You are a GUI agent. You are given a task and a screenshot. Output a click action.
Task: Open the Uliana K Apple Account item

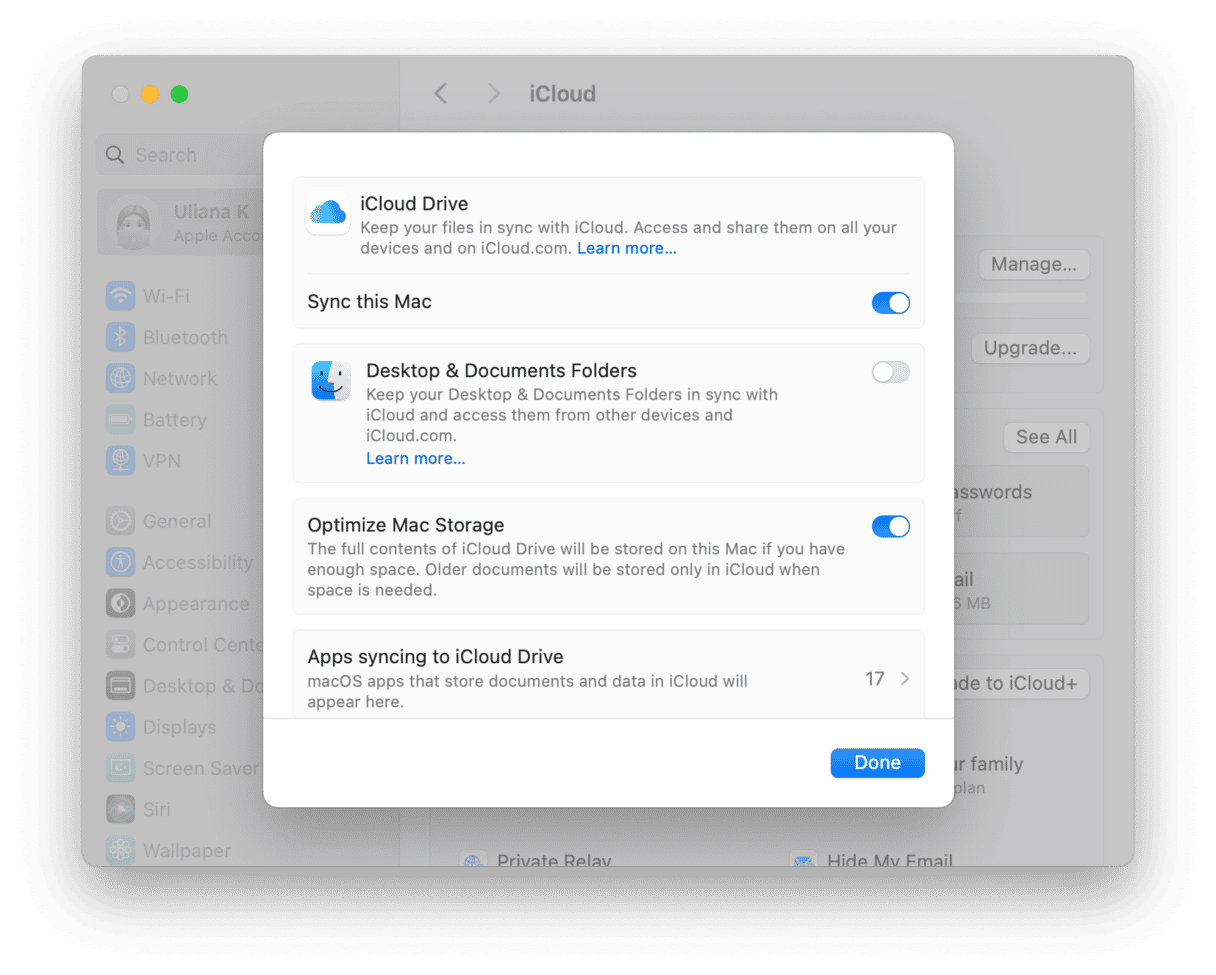click(180, 223)
